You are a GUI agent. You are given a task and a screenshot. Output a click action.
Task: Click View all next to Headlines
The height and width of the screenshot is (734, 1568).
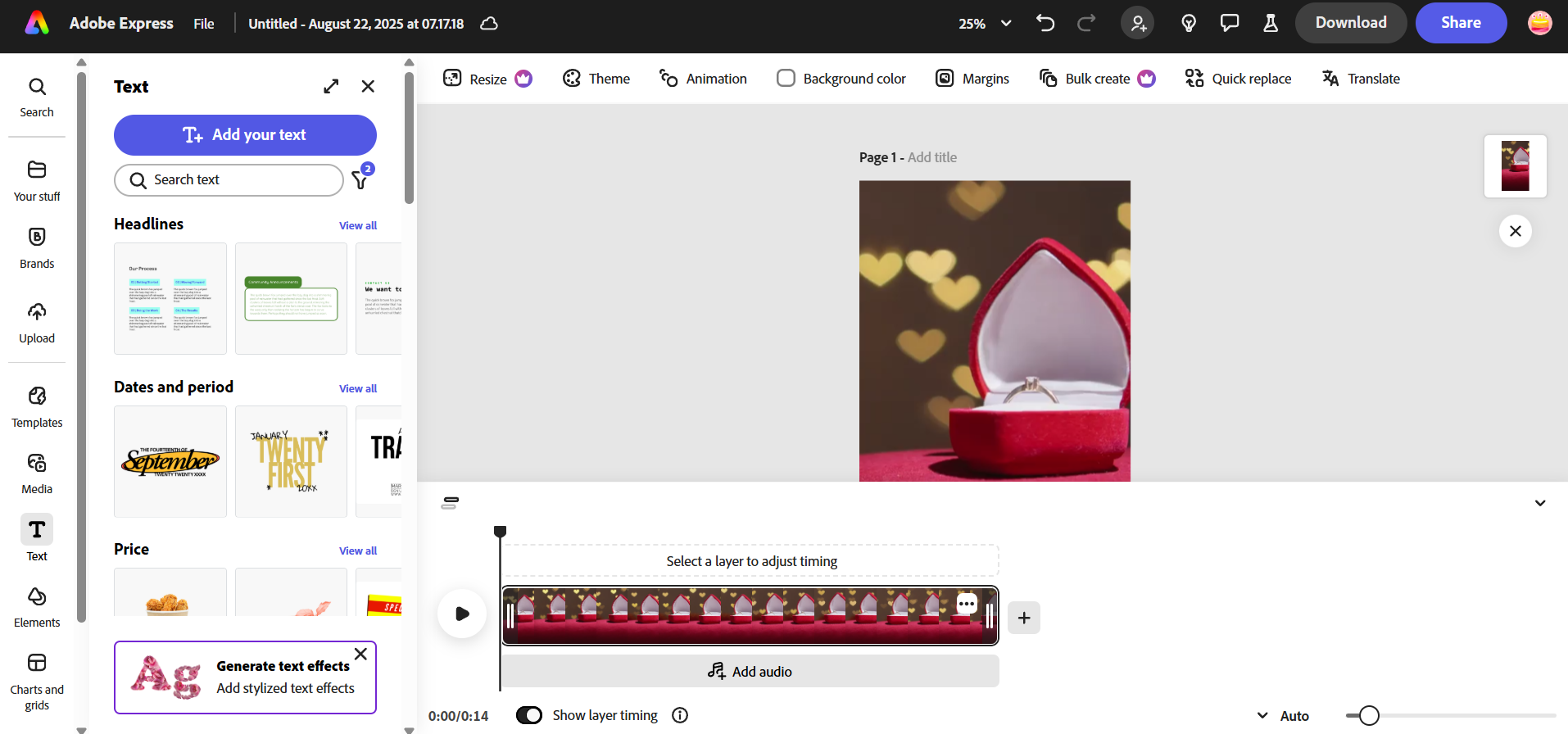358,225
